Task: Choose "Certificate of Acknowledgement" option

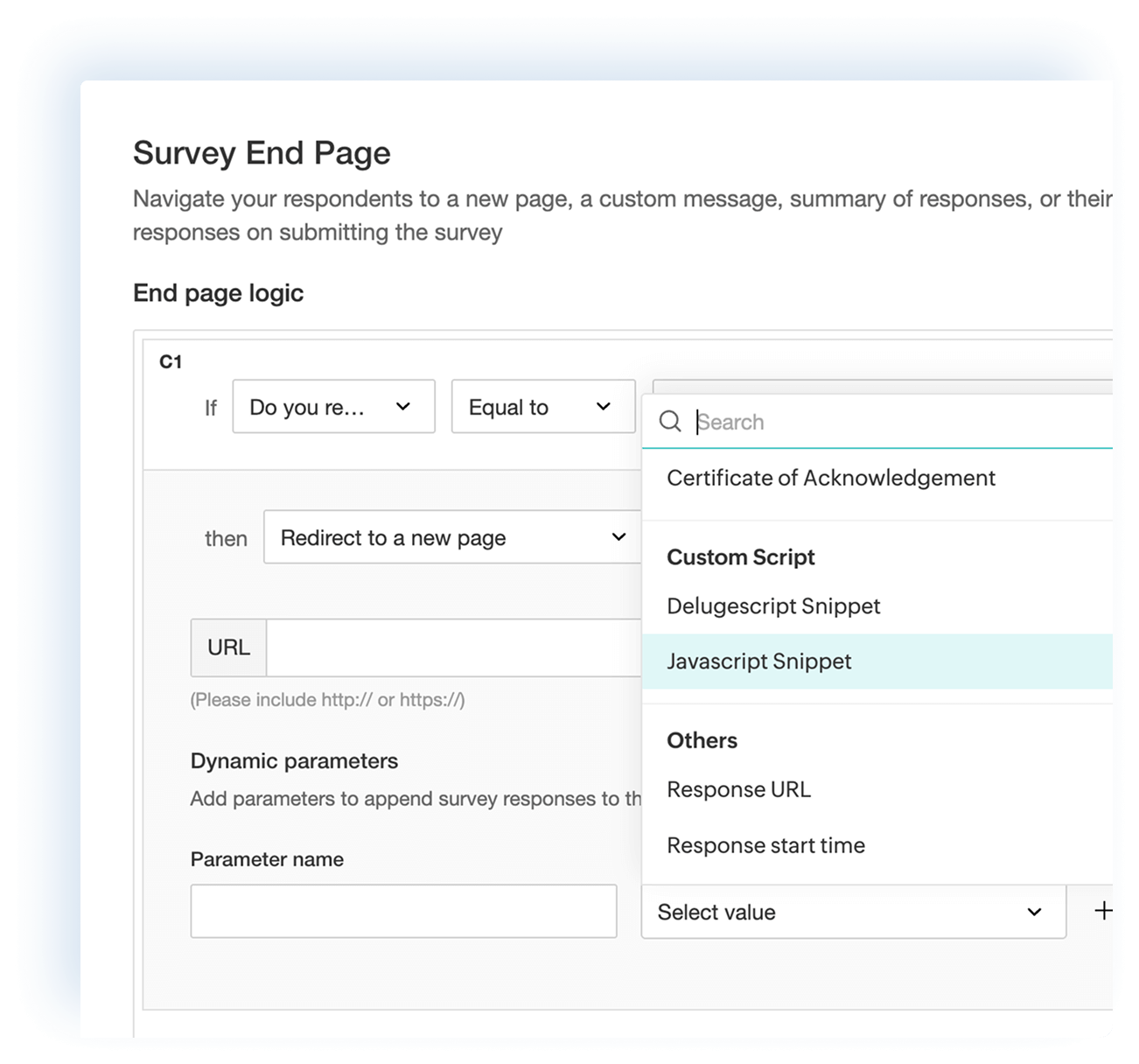Action: 831,478
